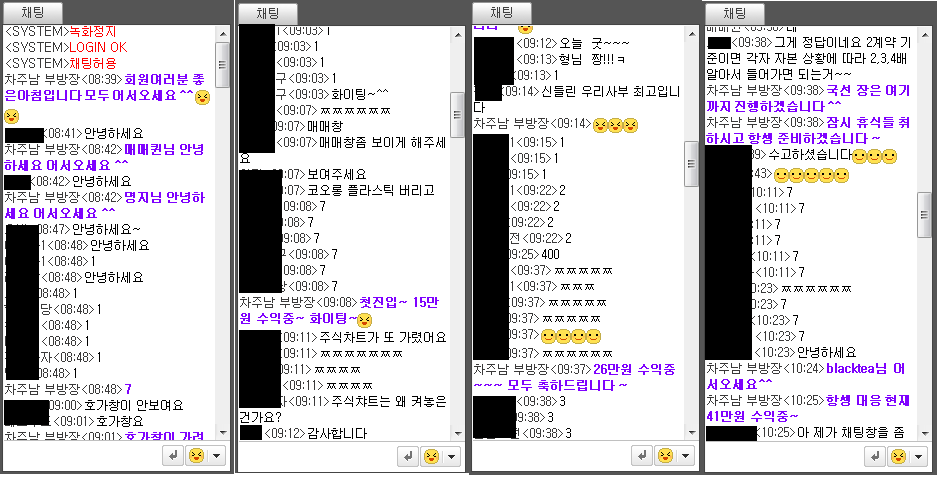Open emoticon dropdown arrow in second chat panel
Viewport: 937px width, 477px height.
(x=451, y=457)
